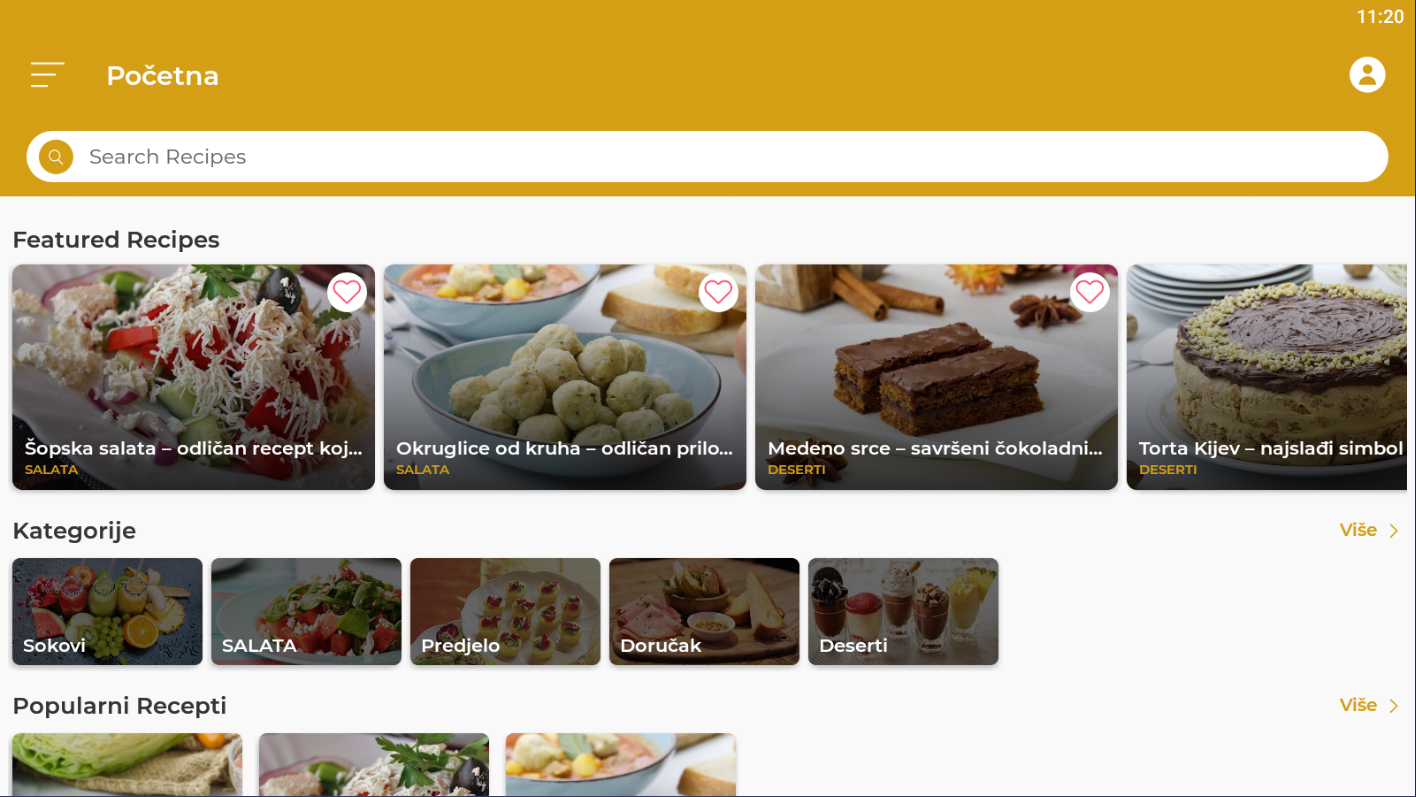Open the SALATA category tile
This screenshot has width=1416, height=797.
[x=306, y=611]
